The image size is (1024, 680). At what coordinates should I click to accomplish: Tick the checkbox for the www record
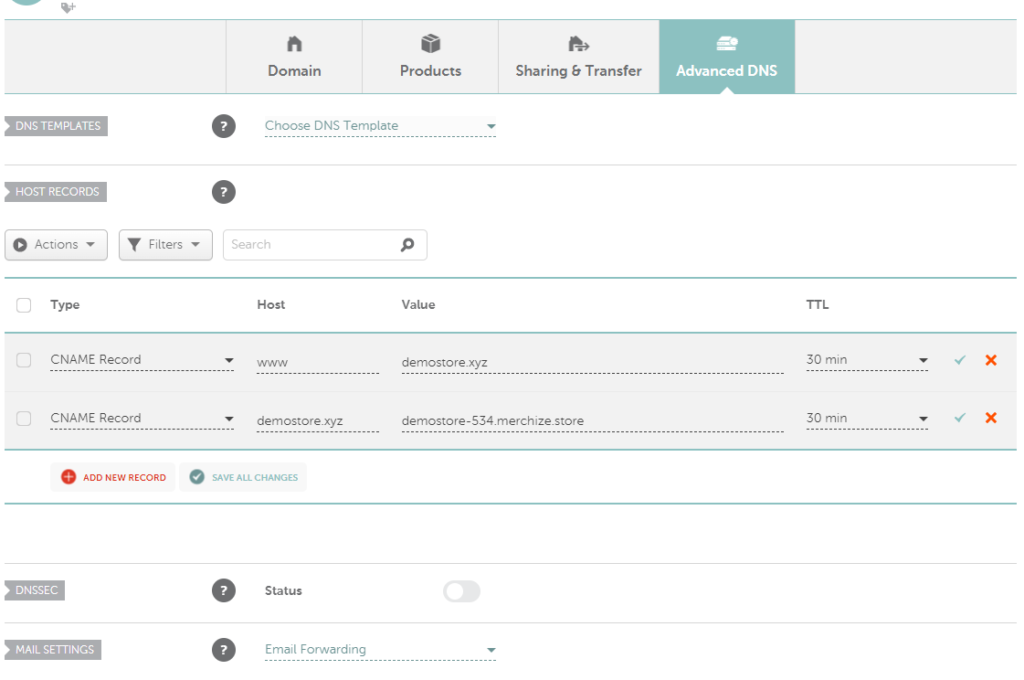coord(24,360)
